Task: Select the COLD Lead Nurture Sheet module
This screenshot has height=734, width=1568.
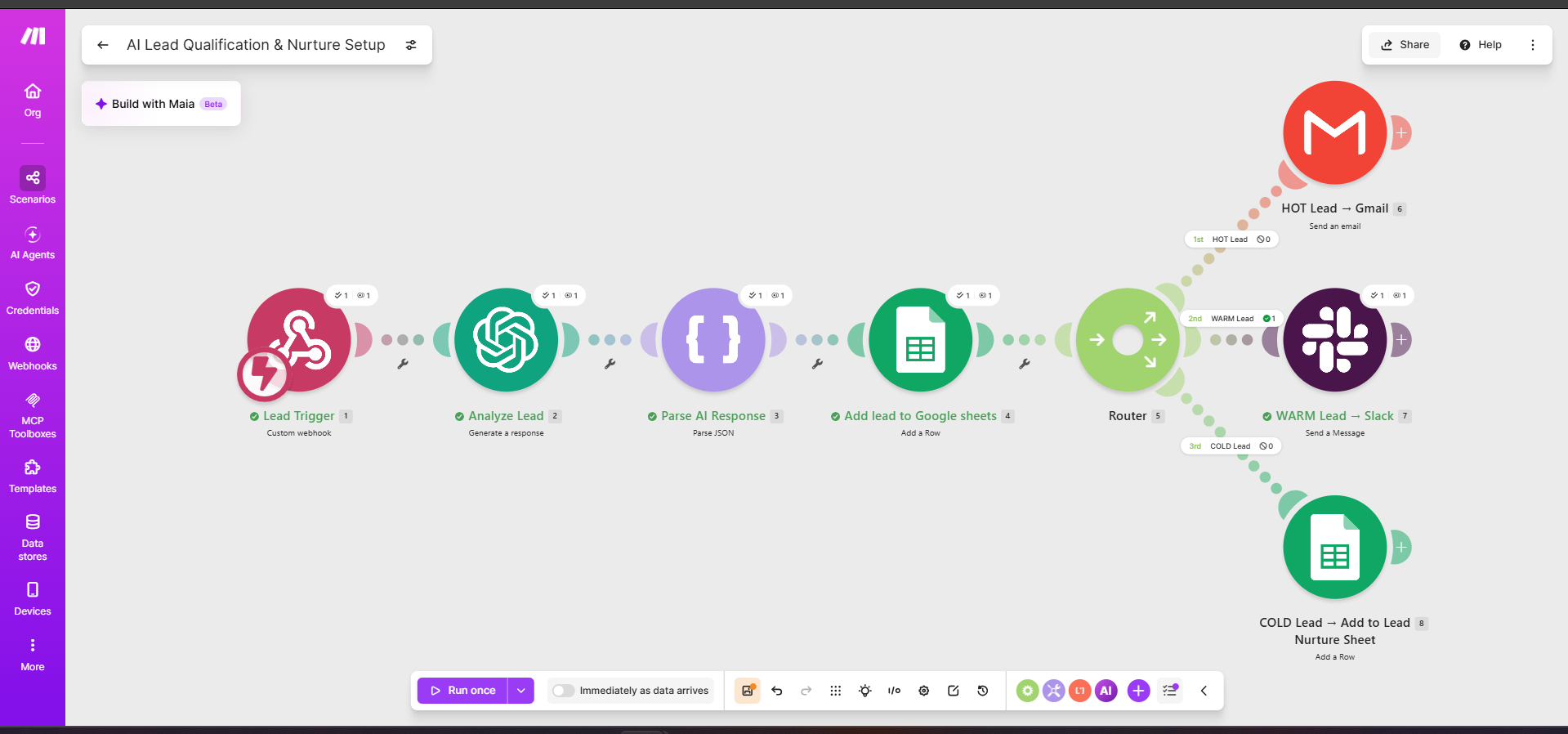Action: [x=1334, y=547]
